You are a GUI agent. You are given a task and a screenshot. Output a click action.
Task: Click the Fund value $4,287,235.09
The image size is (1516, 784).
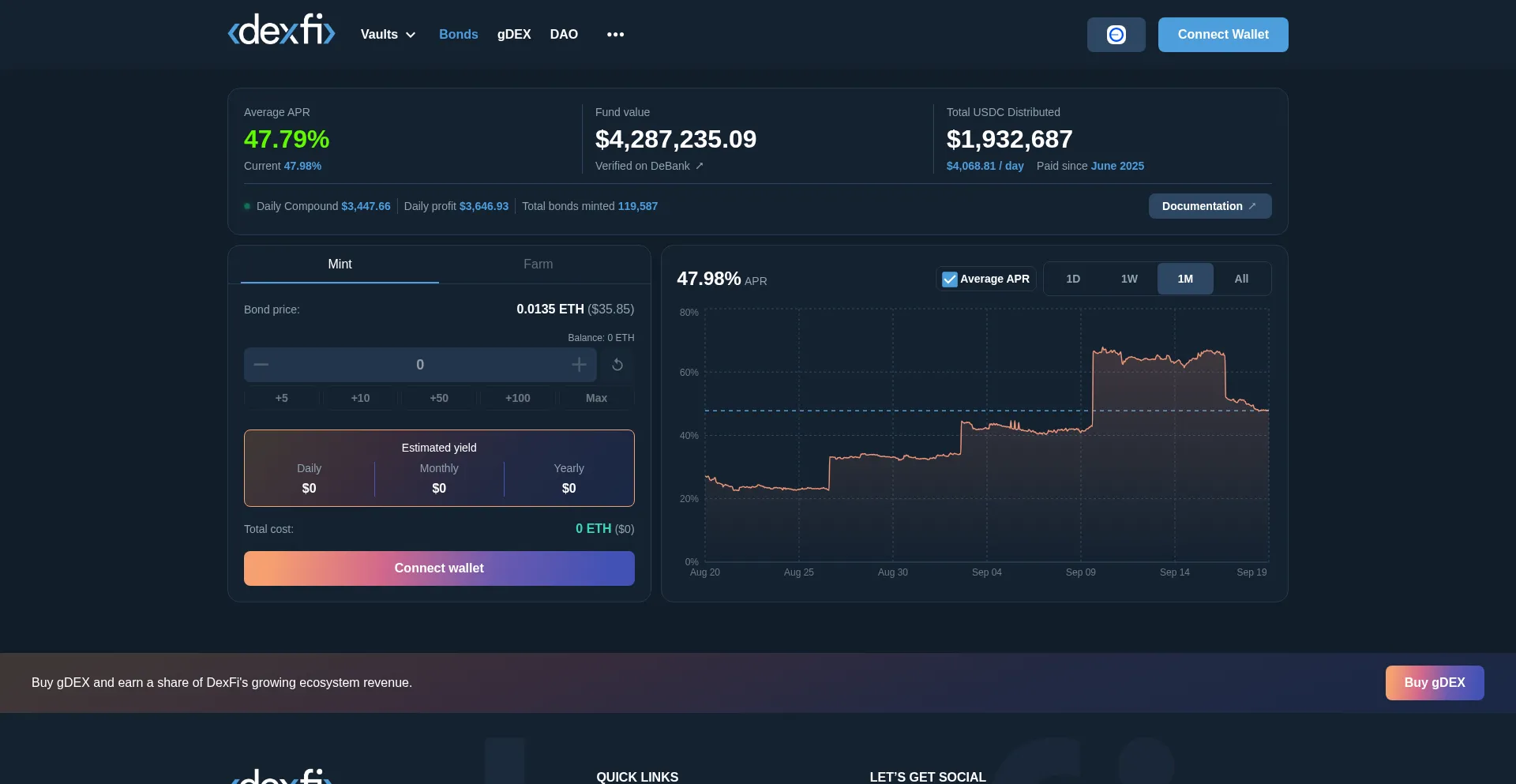pyautogui.click(x=676, y=139)
